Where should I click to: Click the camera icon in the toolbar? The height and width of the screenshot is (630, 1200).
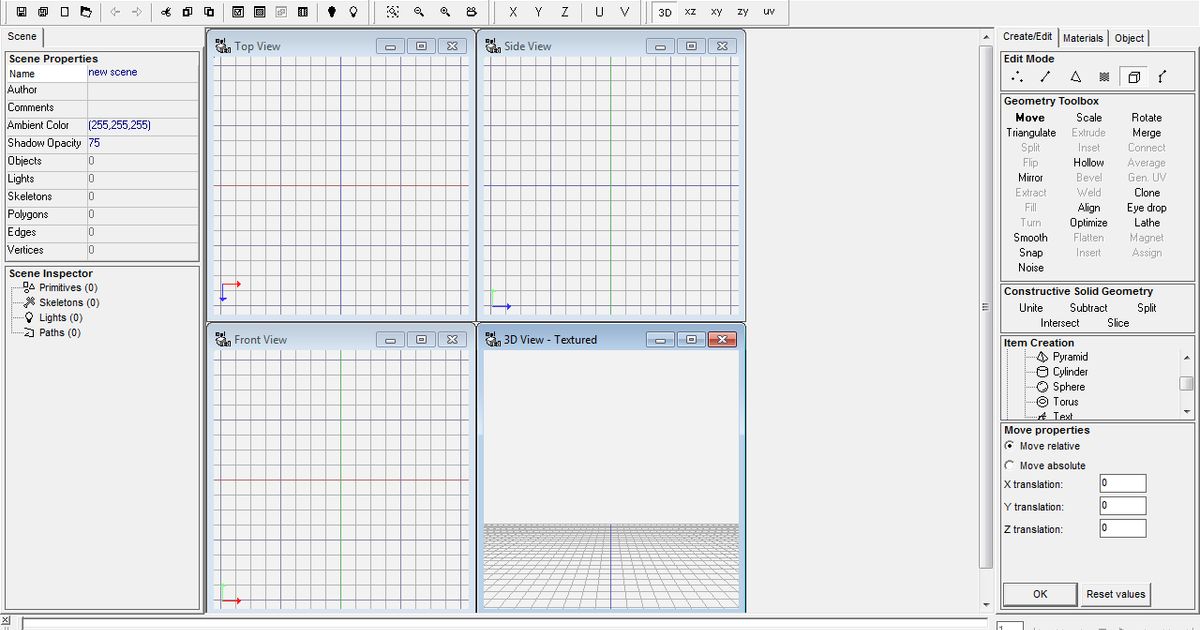pyautogui.click(x=471, y=12)
